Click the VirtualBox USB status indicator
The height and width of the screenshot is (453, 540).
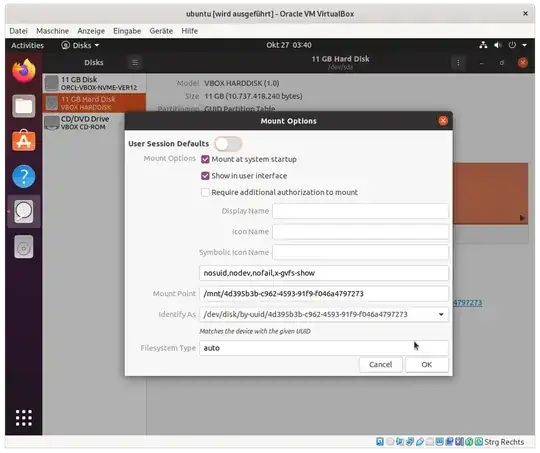[x=420, y=442]
